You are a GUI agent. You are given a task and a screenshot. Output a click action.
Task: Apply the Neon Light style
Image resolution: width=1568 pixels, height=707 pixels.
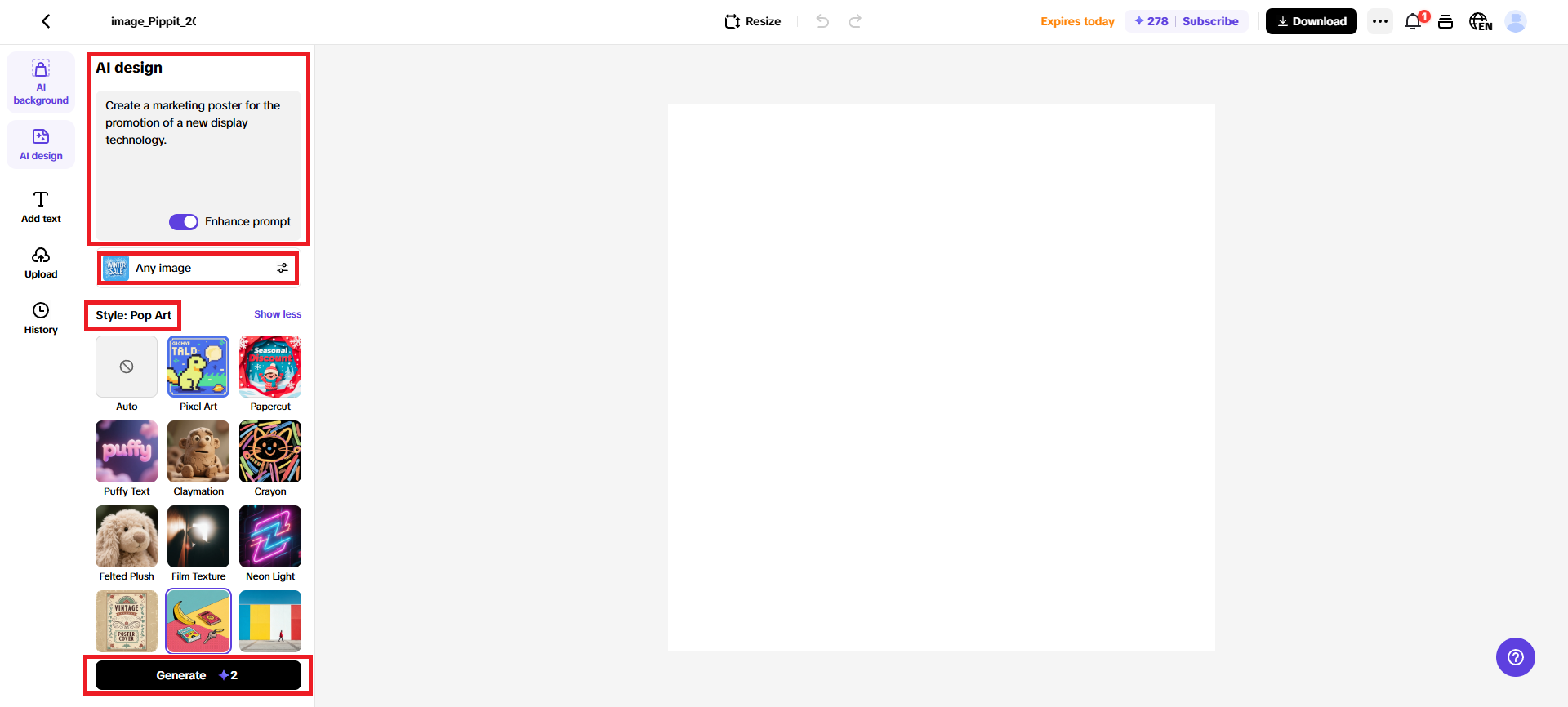pyautogui.click(x=270, y=536)
